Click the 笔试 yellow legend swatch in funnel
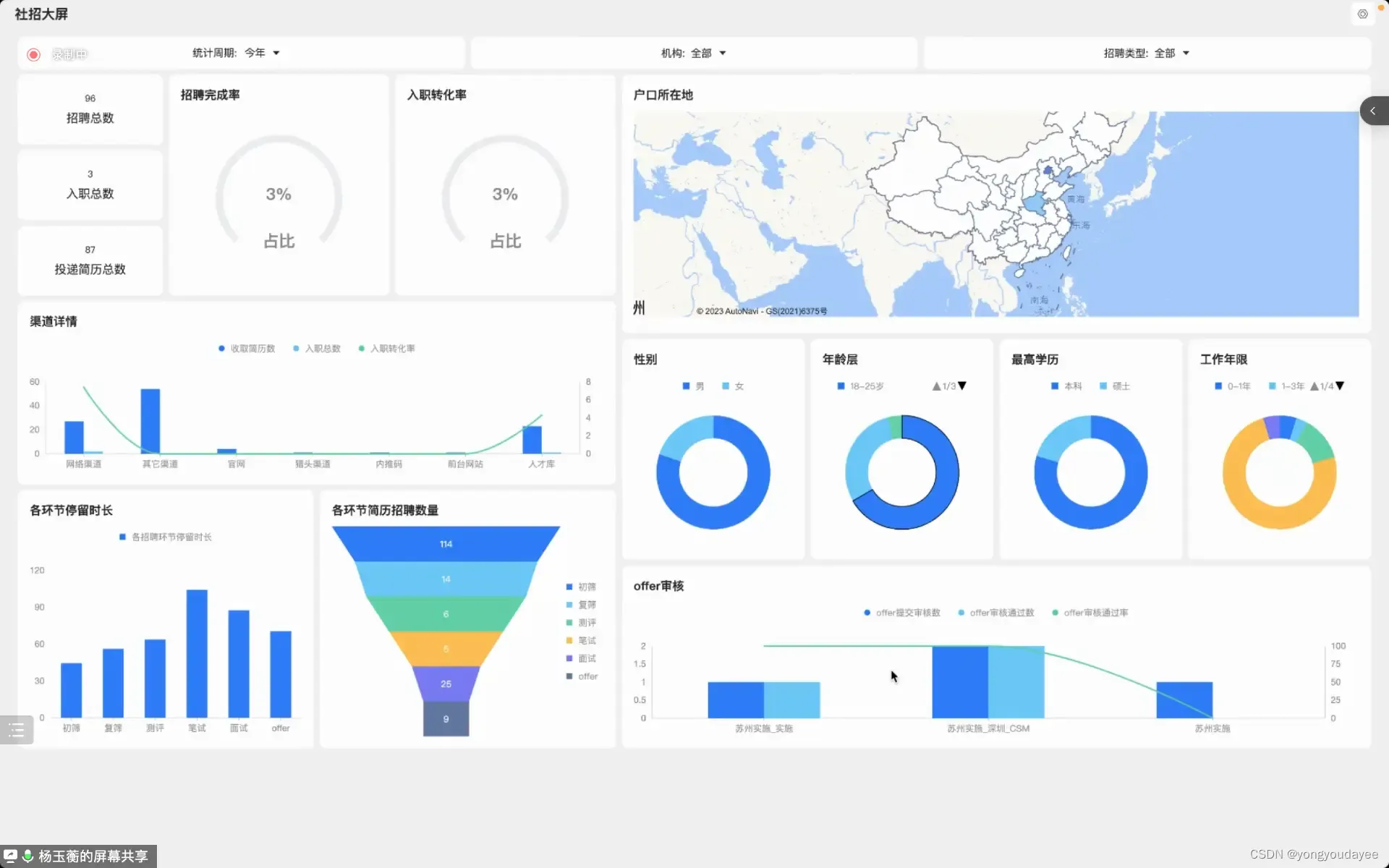 569,640
